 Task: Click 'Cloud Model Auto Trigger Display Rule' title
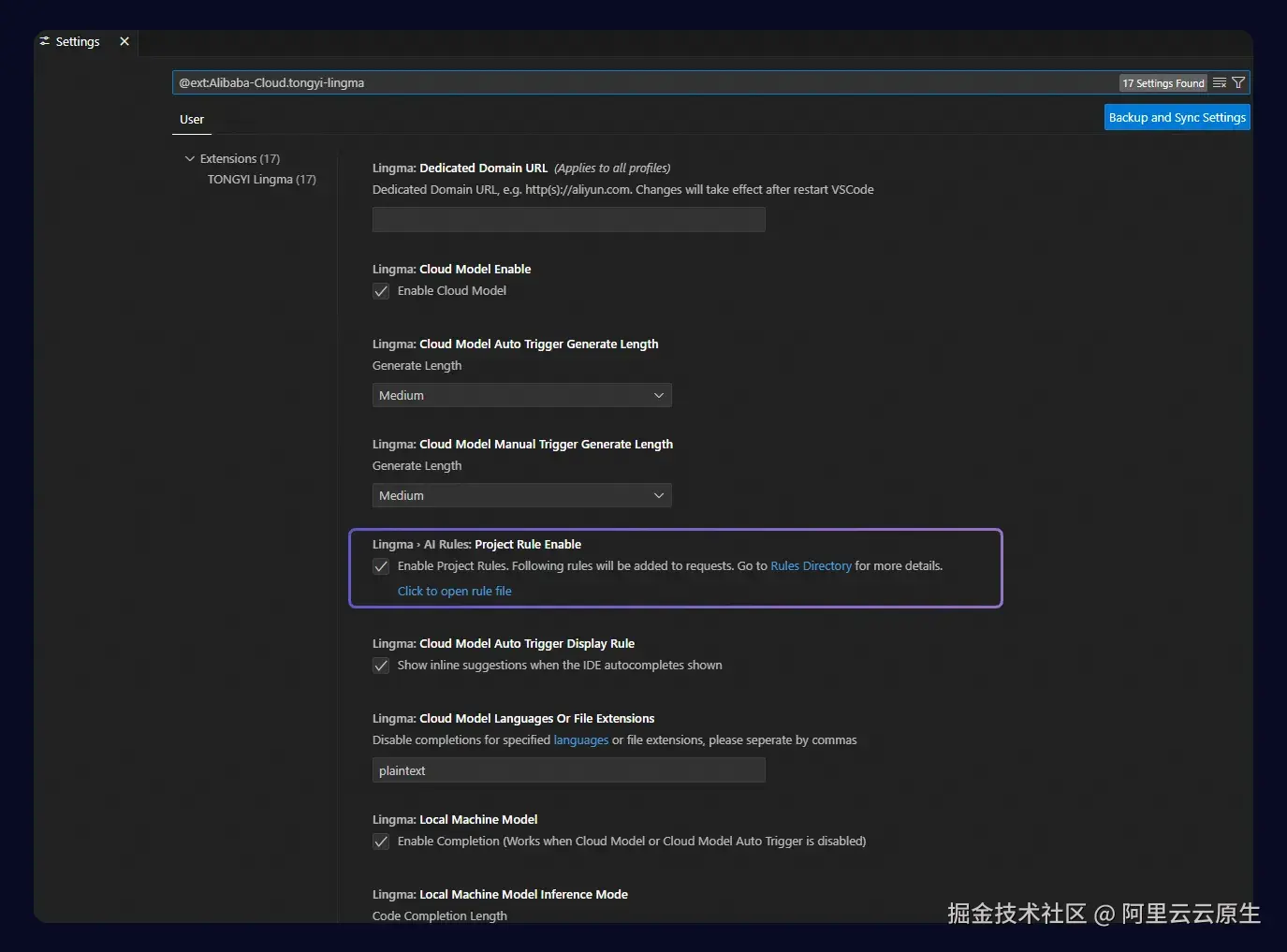click(x=527, y=644)
